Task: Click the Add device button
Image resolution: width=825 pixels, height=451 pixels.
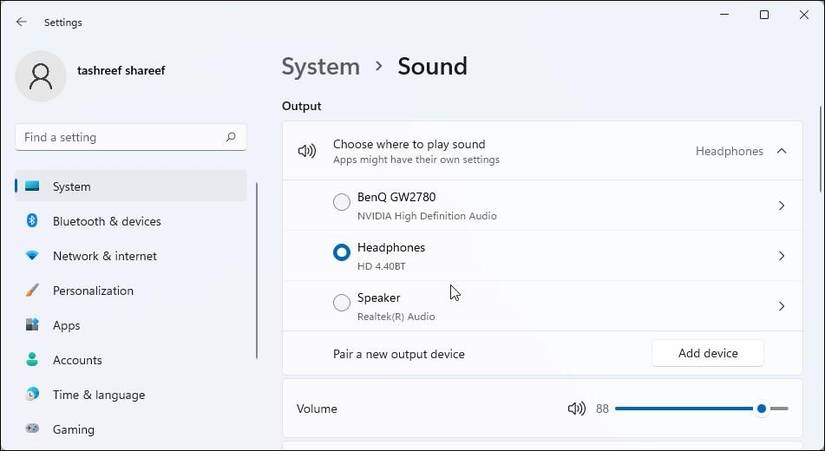Action: pyautogui.click(x=708, y=353)
